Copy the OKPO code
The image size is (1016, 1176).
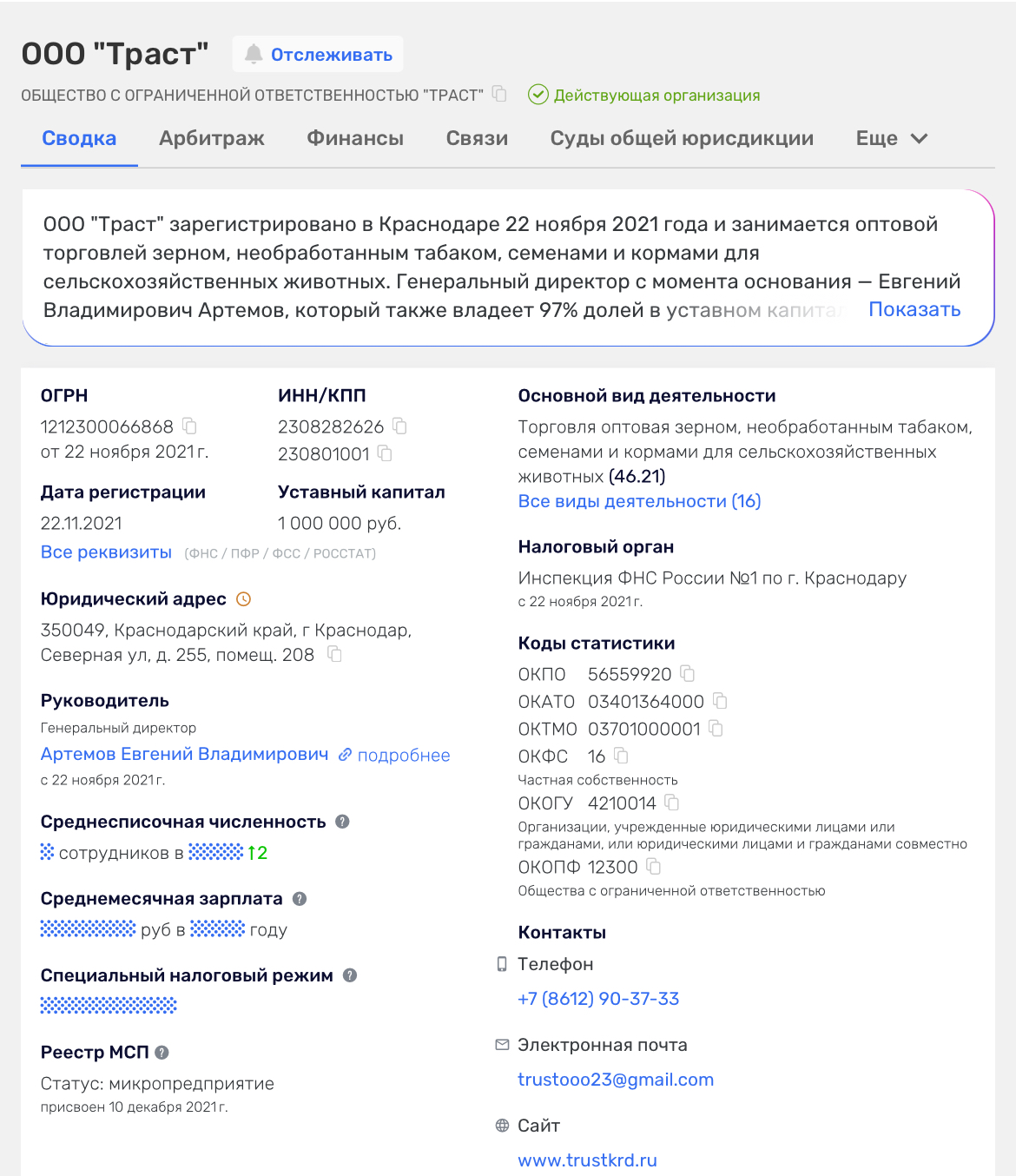click(x=688, y=674)
